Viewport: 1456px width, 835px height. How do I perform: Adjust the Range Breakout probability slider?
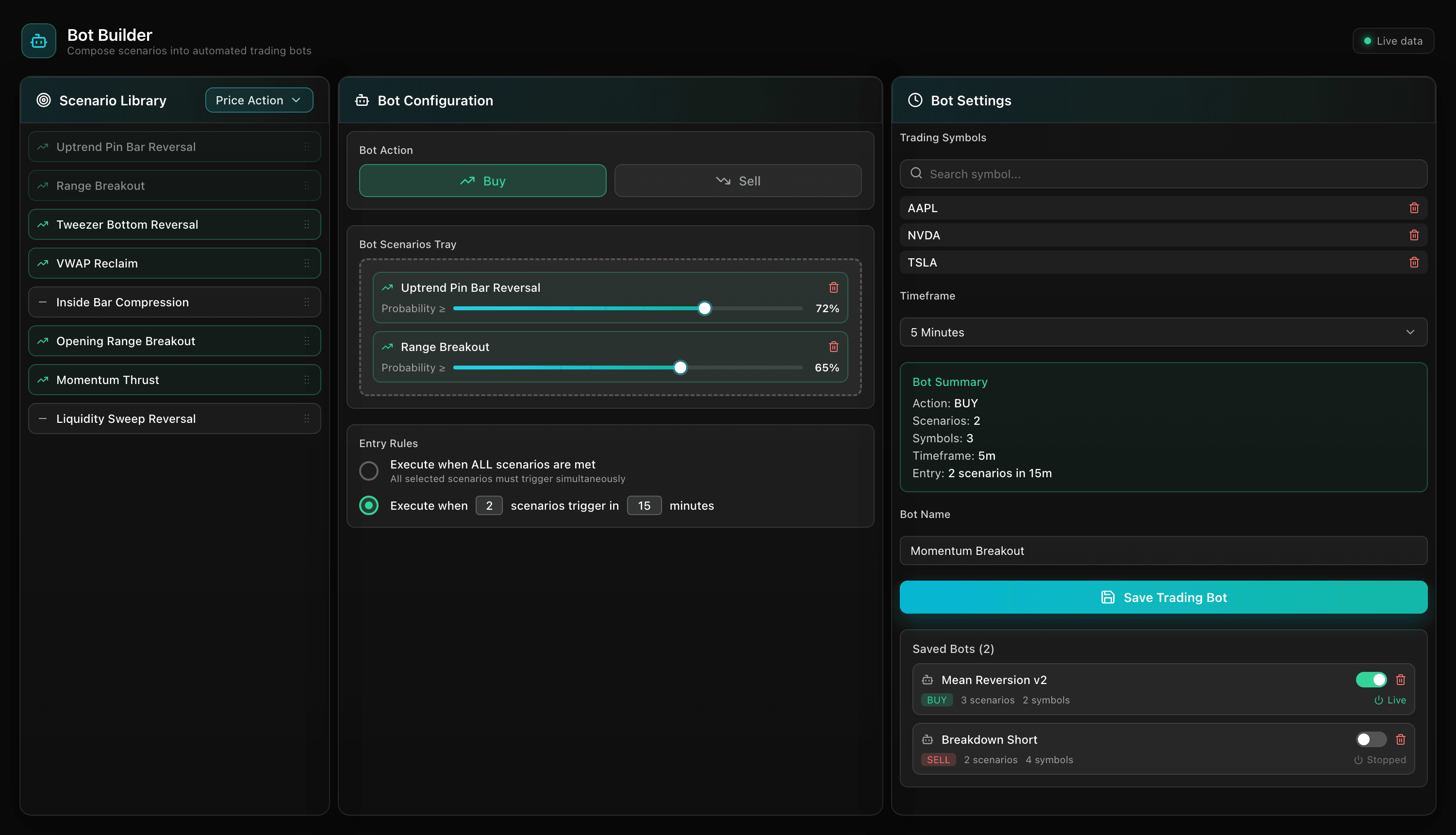click(680, 367)
